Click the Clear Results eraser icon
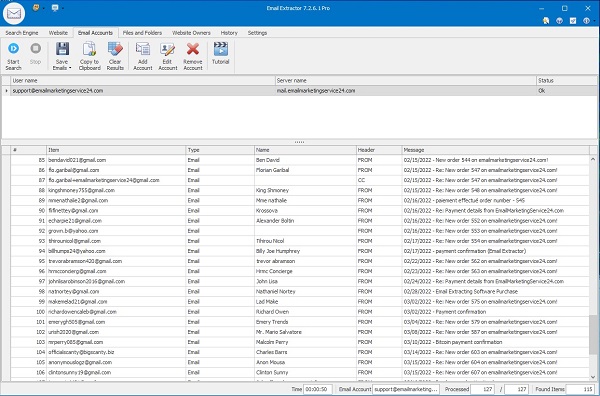Screen dimensions: 600x396 click(x=115, y=49)
